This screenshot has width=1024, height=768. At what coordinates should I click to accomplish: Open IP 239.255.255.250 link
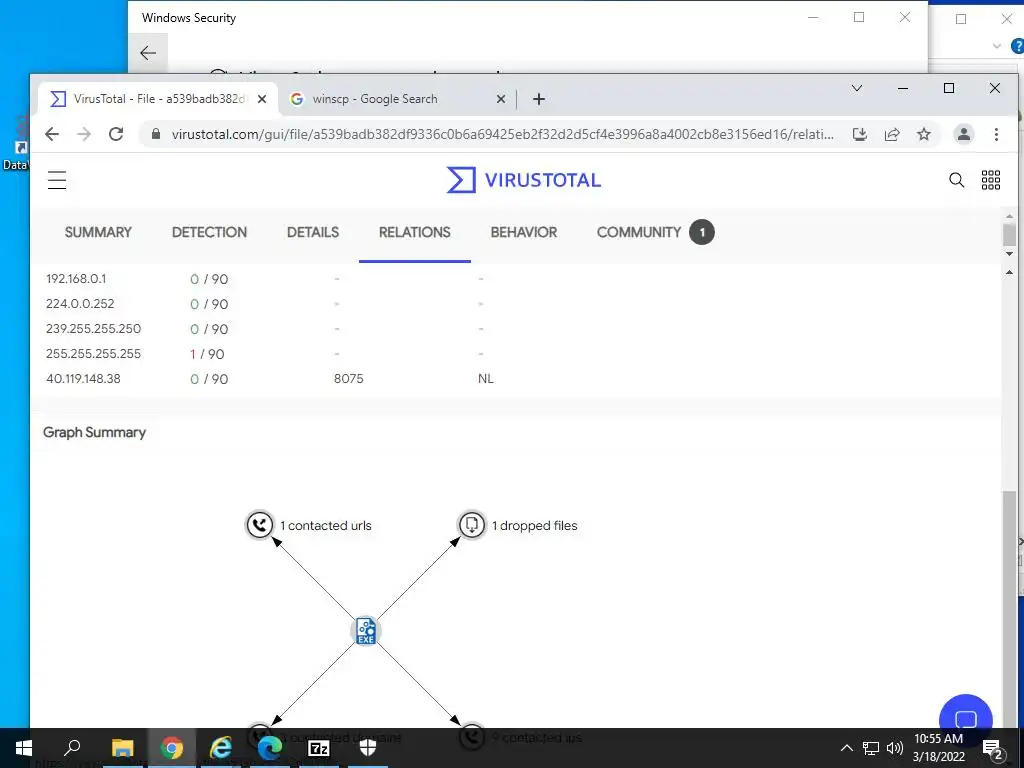tap(93, 328)
